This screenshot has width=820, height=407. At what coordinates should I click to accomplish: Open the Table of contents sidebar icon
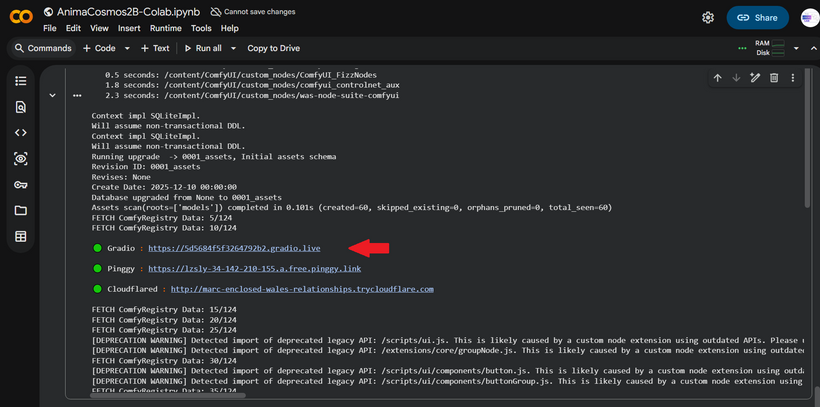20,81
